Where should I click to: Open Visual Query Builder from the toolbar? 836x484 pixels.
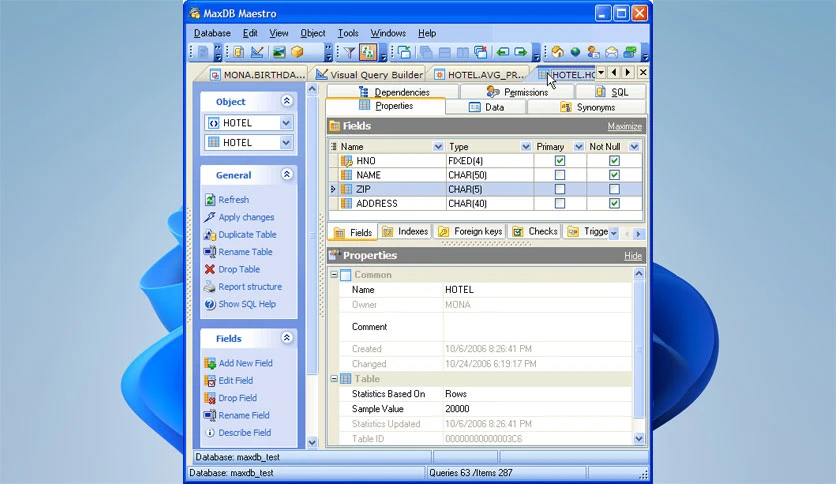coord(257,52)
